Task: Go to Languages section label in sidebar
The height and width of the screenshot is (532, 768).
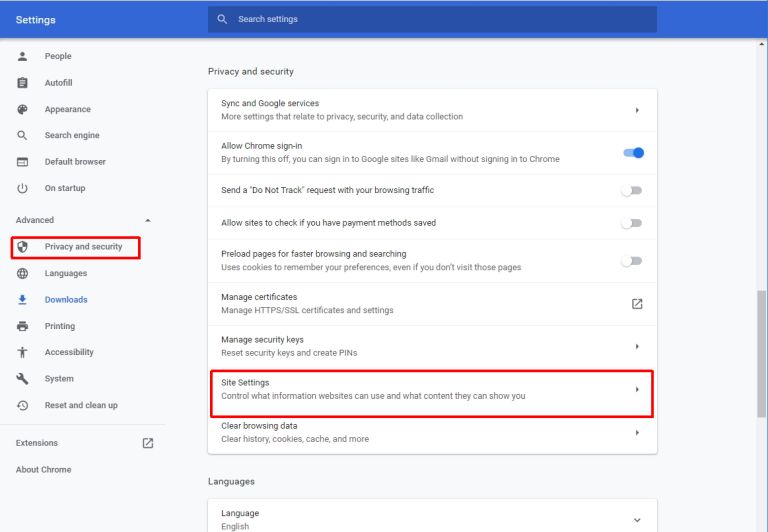Action: tap(66, 273)
